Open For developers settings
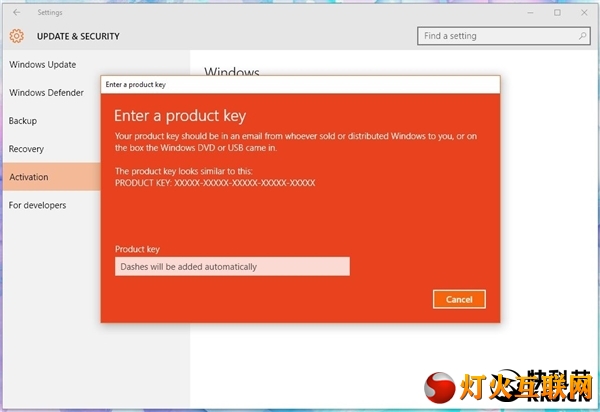The image size is (600, 412). [x=38, y=205]
